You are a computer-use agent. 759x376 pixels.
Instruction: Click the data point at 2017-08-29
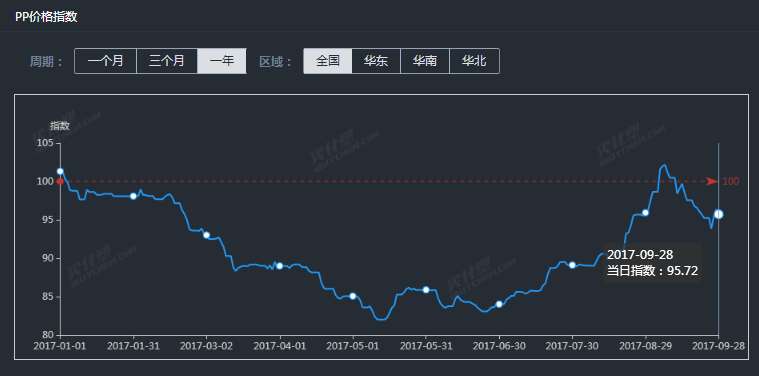click(645, 213)
